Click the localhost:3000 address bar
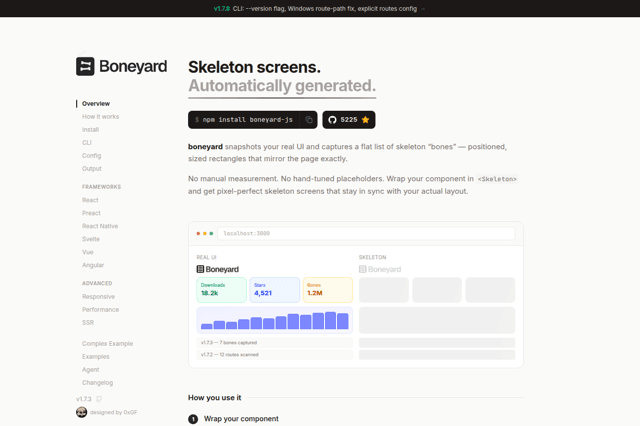This screenshot has height=426, width=640. coord(366,233)
